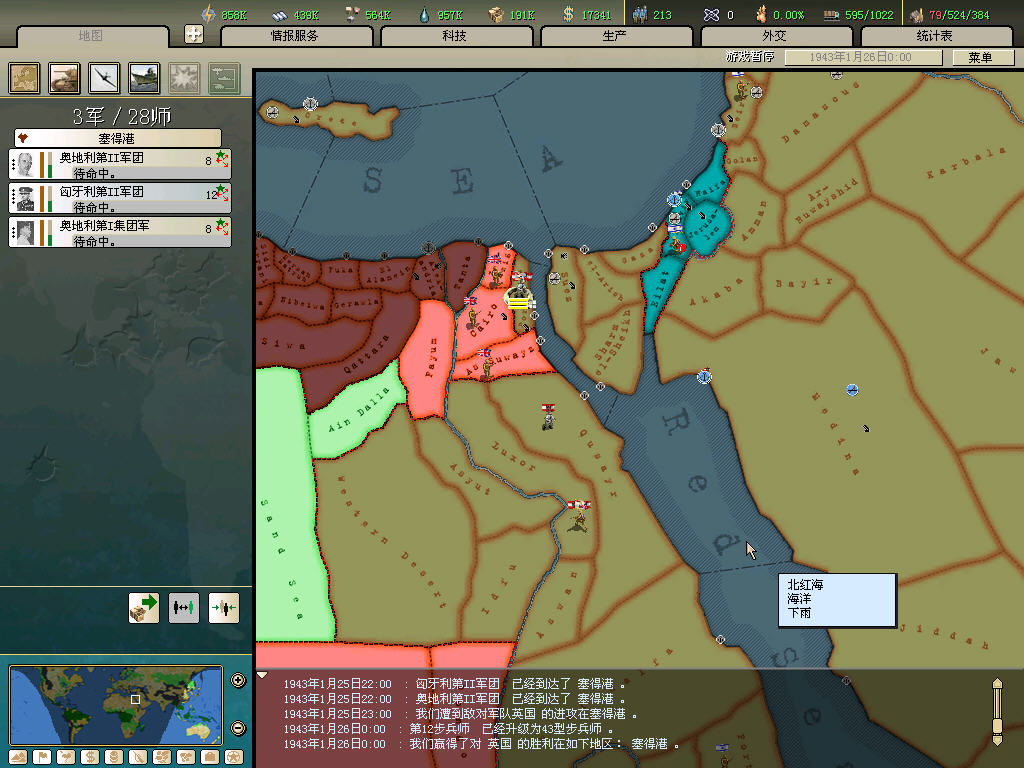This screenshot has width=1024, height=768.
Task: Click the supplies crate icon in top bar
Action: coord(496,14)
